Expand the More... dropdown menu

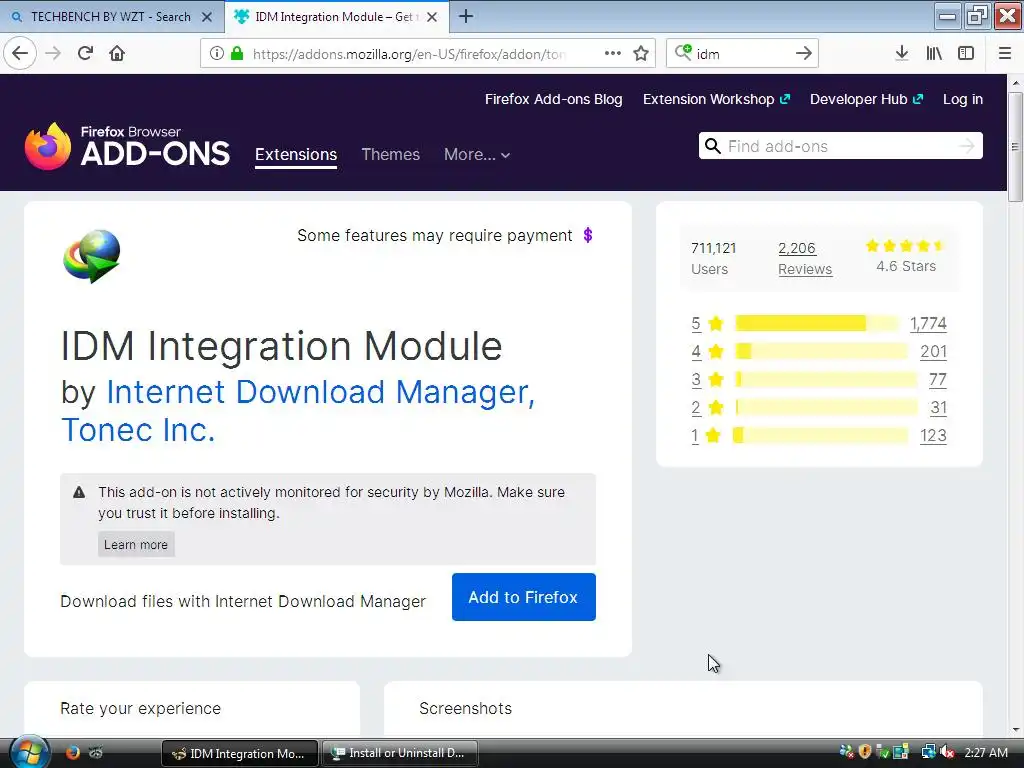[477, 155]
